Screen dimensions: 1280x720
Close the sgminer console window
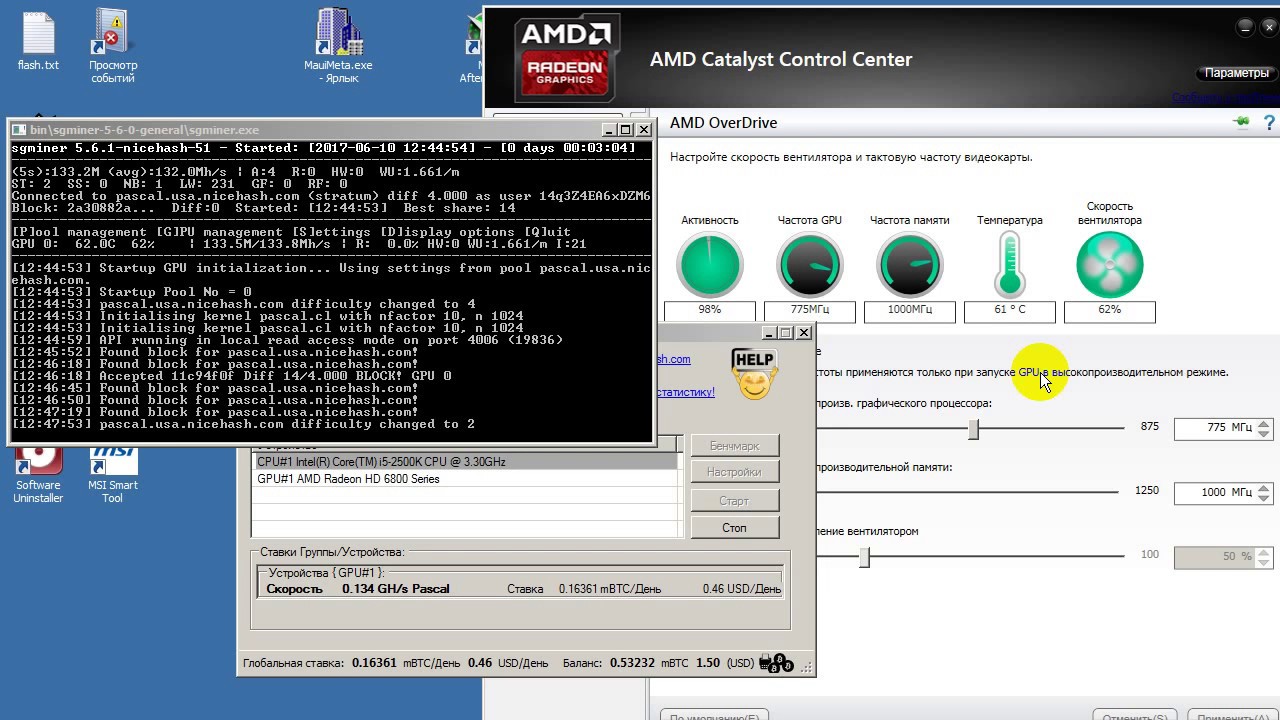pos(643,130)
